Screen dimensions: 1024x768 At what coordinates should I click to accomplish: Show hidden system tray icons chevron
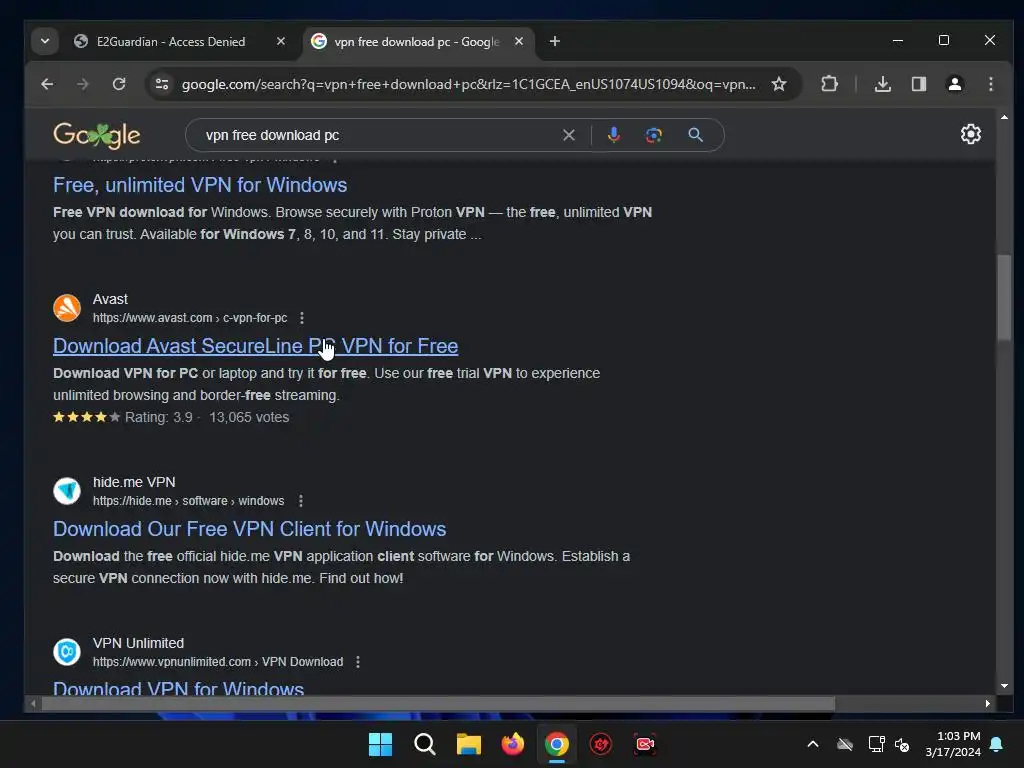813,744
